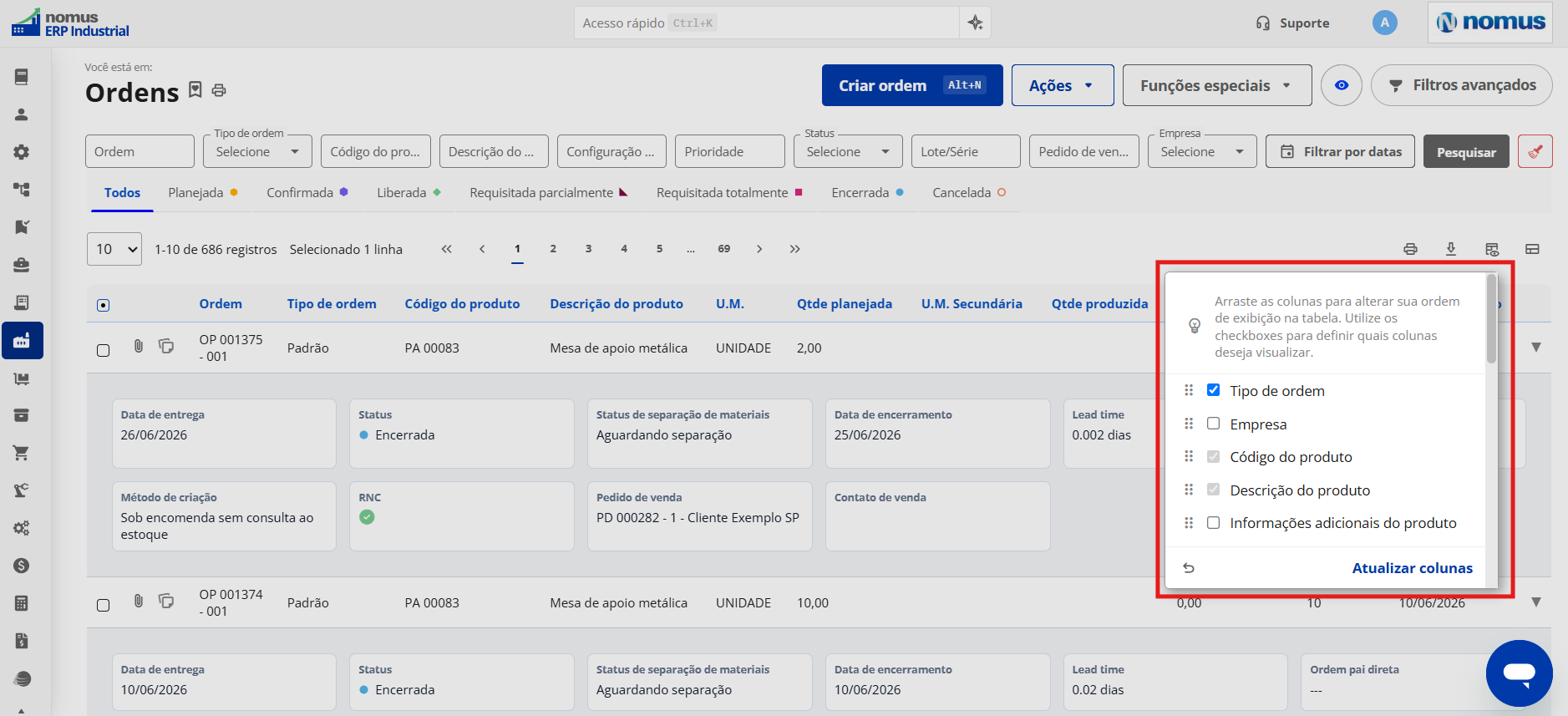Select the Todos tab
This screenshot has height=716, width=1568.
[x=122, y=193]
